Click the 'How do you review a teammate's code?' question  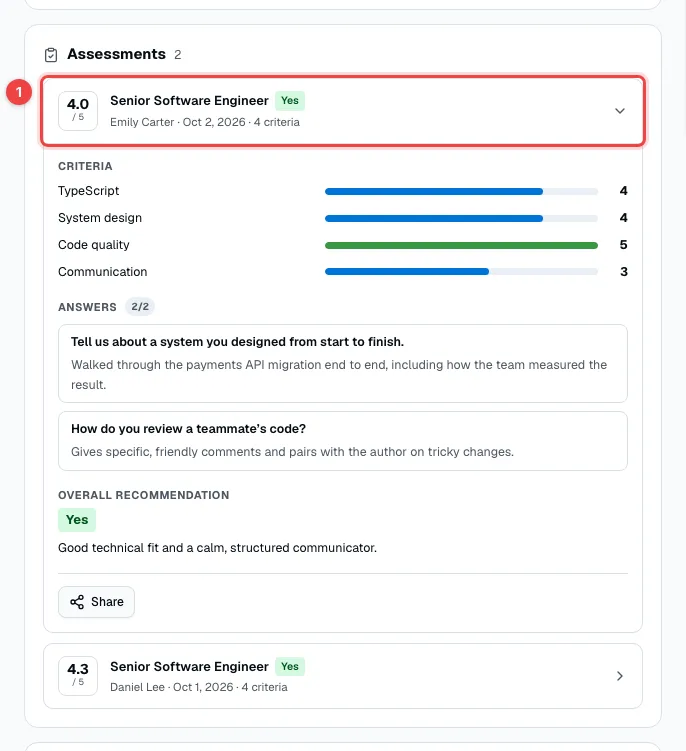coord(188,429)
